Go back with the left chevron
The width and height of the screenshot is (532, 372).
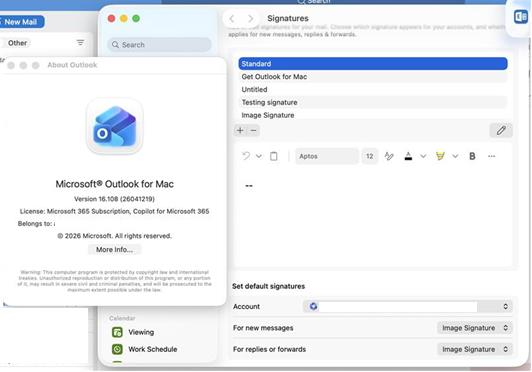(x=232, y=18)
